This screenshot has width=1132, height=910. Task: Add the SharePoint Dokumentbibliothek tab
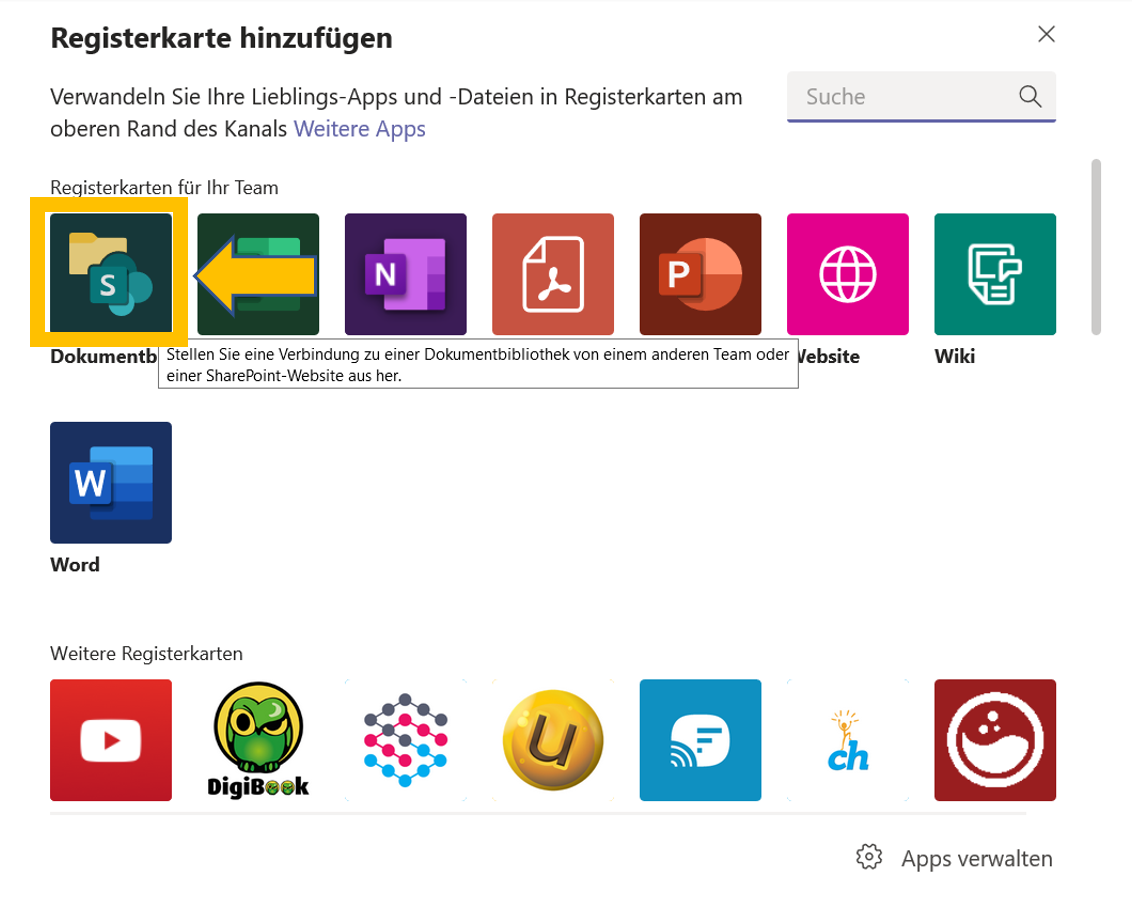(110, 274)
